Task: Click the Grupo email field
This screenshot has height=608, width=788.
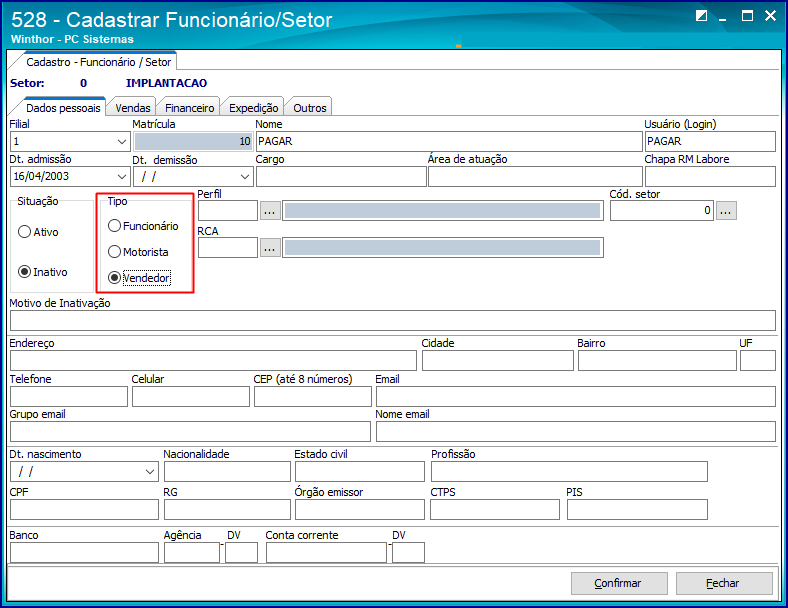Action: click(190, 432)
